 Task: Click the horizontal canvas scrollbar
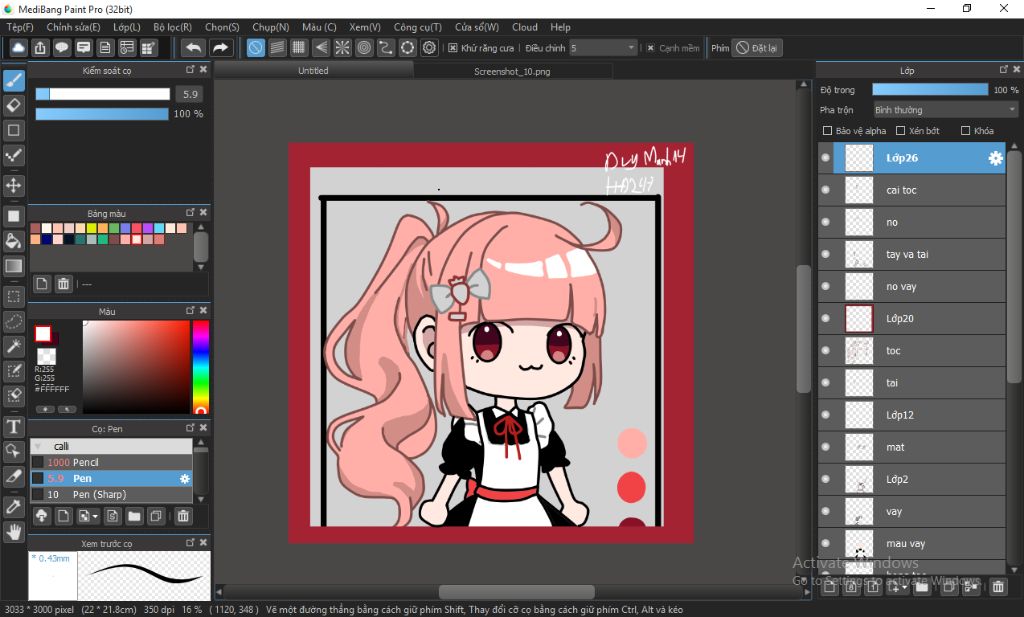[x=517, y=592]
